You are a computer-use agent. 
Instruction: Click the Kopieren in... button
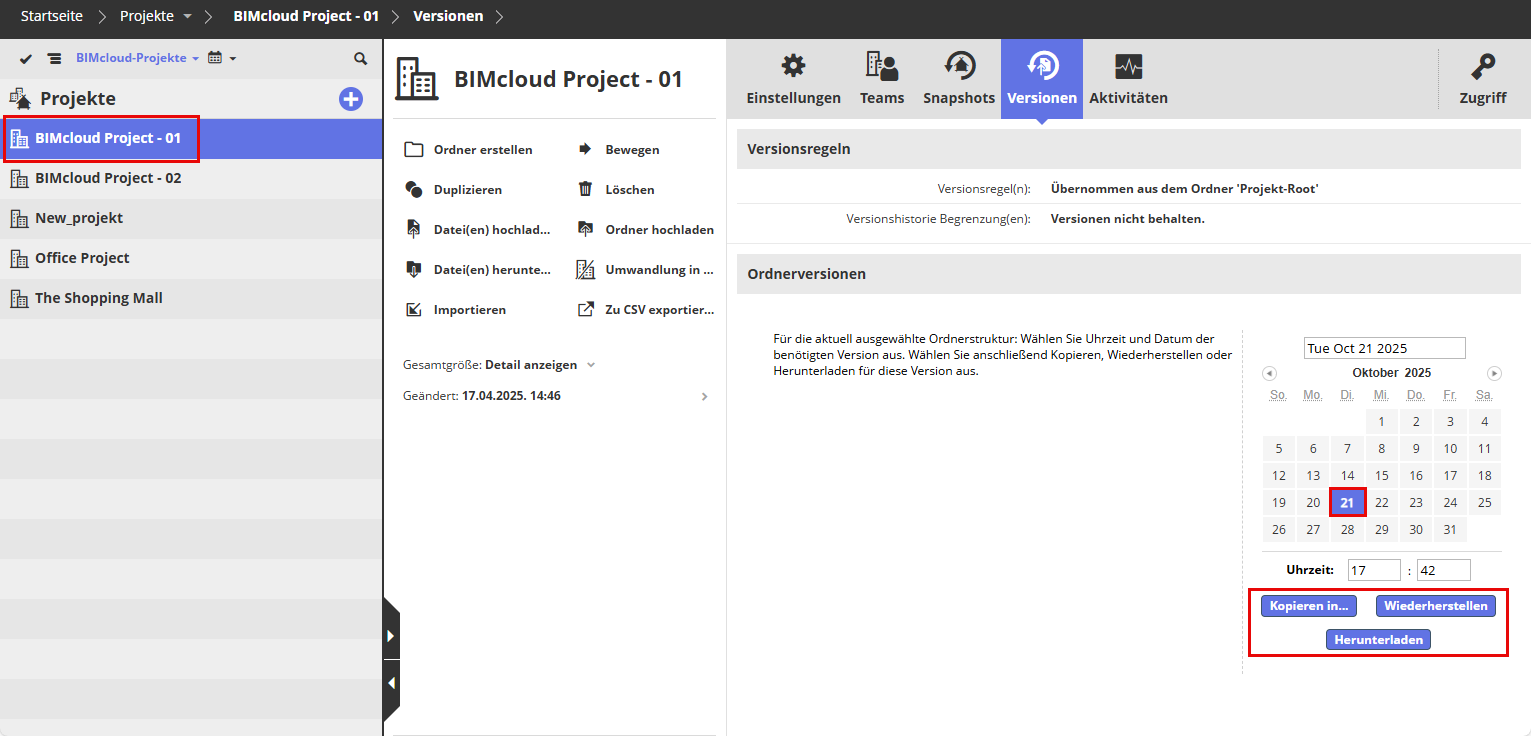1309,606
